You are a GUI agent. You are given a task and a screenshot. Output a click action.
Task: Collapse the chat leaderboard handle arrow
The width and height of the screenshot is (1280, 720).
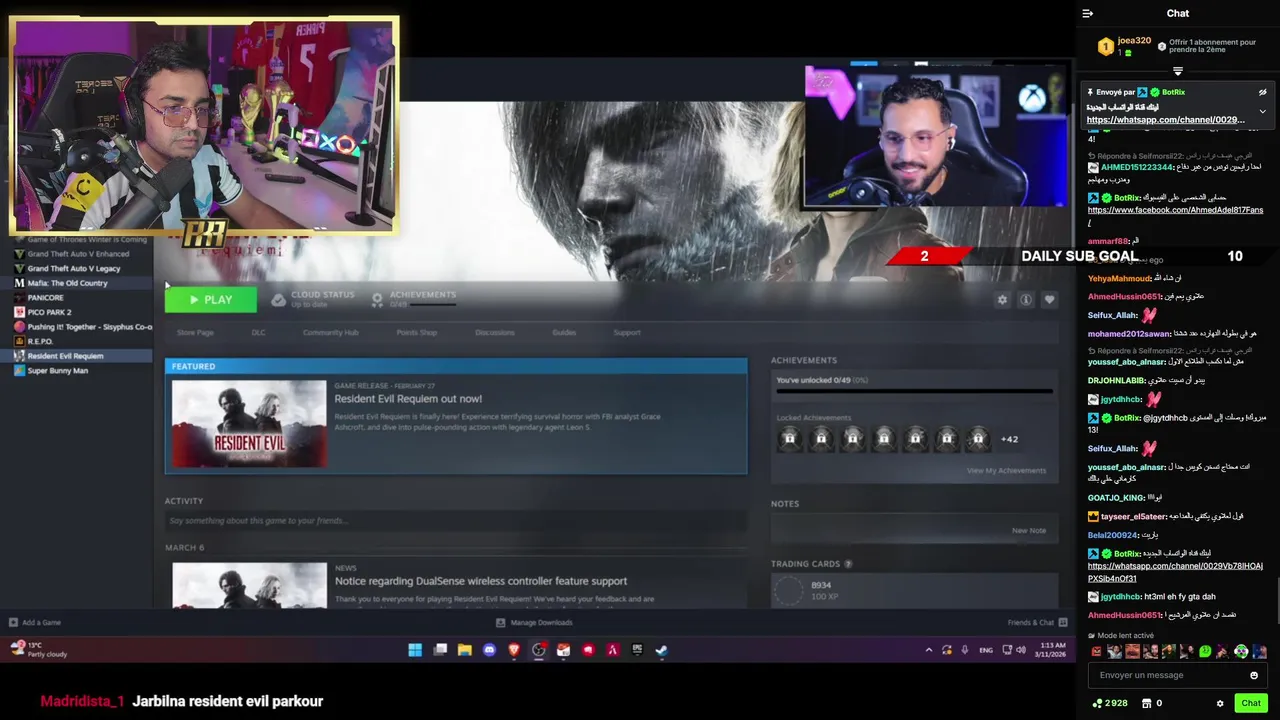pyautogui.click(x=1177, y=71)
